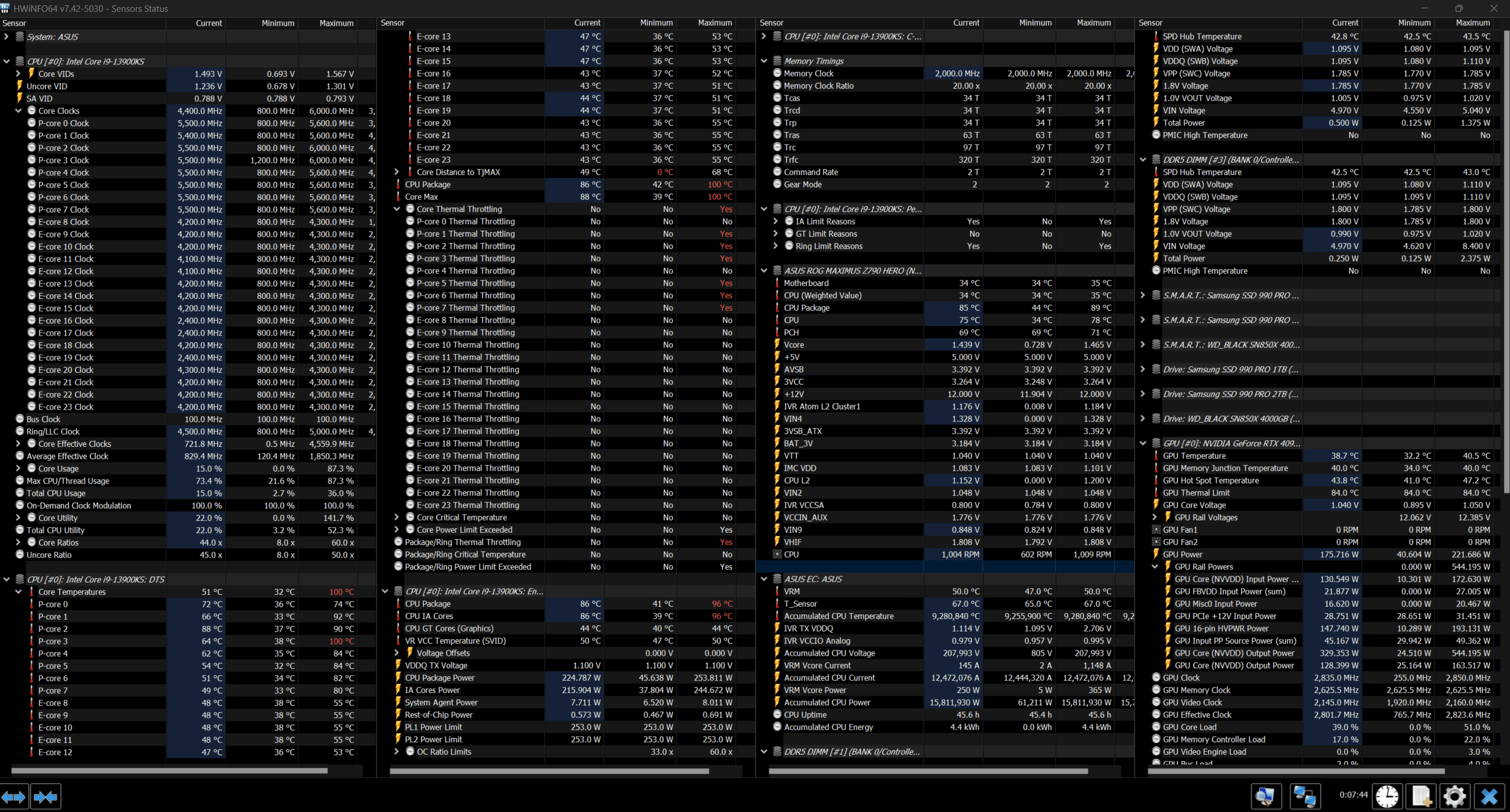1510x812 pixels.
Task: Start logging with the sheet-plus icon
Action: pos(1422,797)
